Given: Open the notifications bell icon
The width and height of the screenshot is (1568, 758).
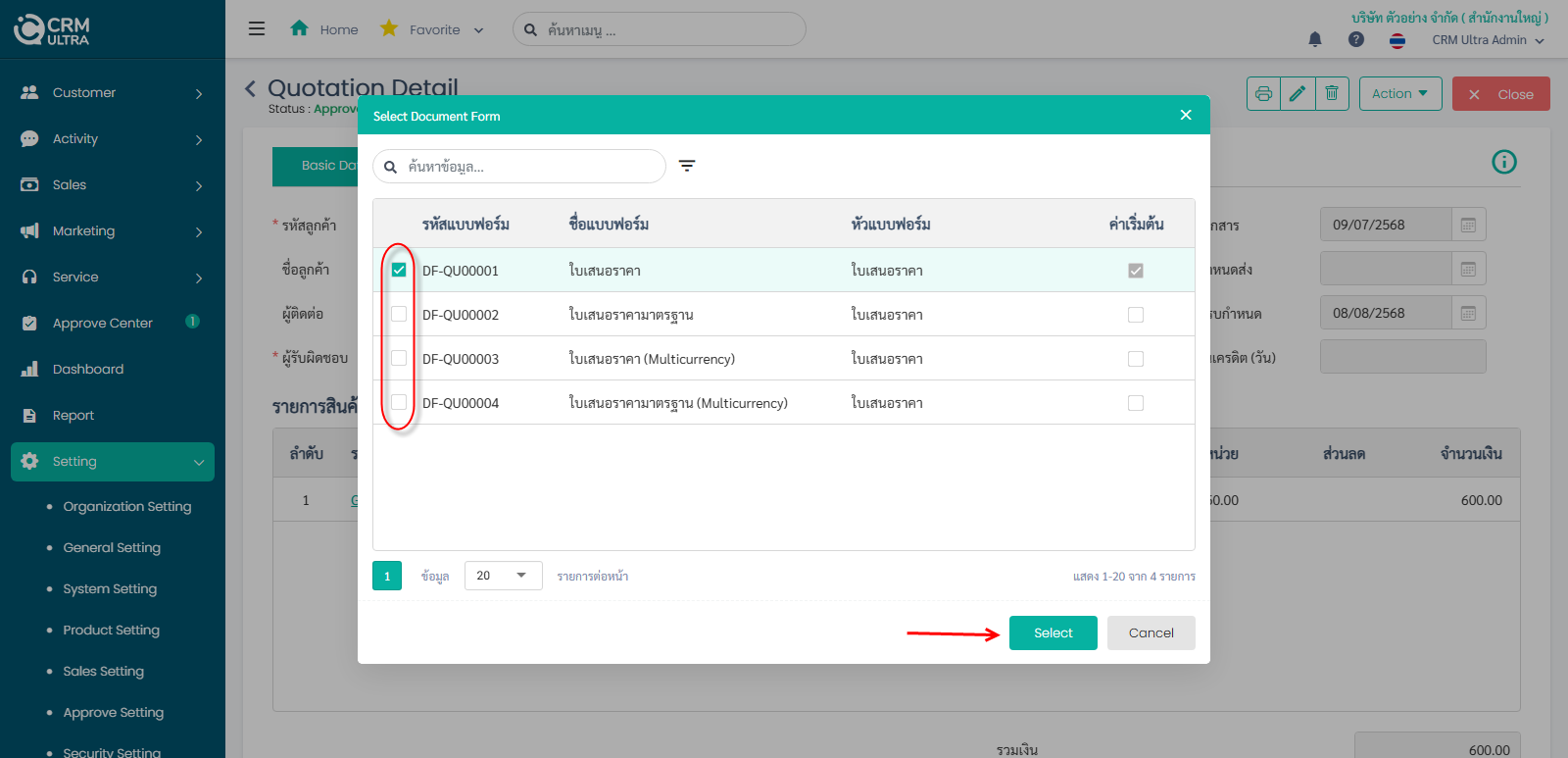Looking at the screenshot, I should [1315, 39].
